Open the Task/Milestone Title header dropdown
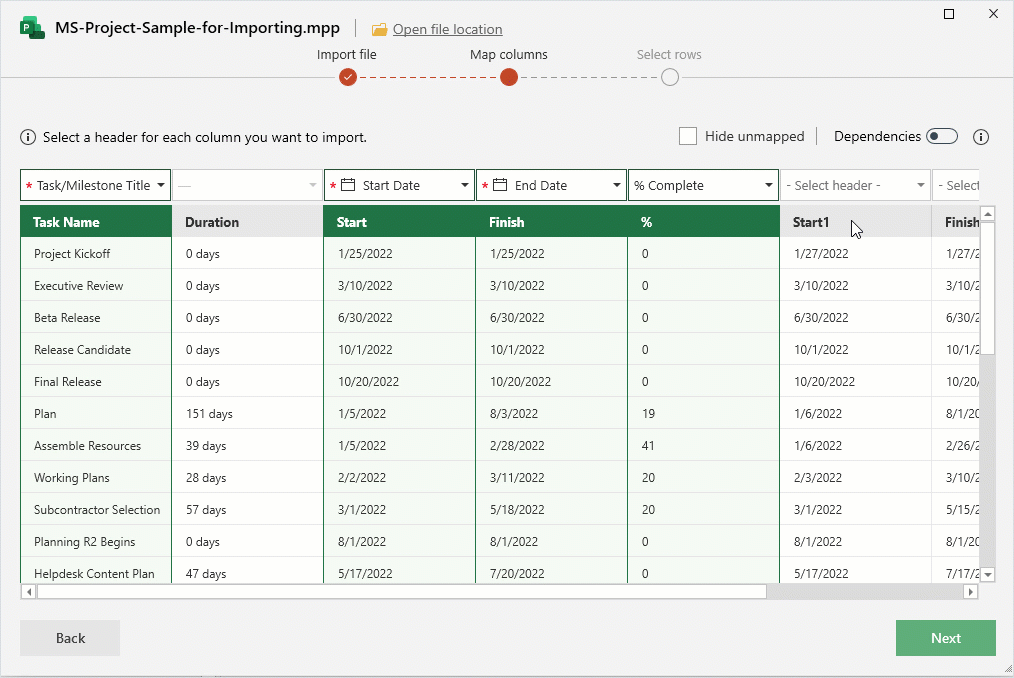1014x678 pixels. pos(163,185)
